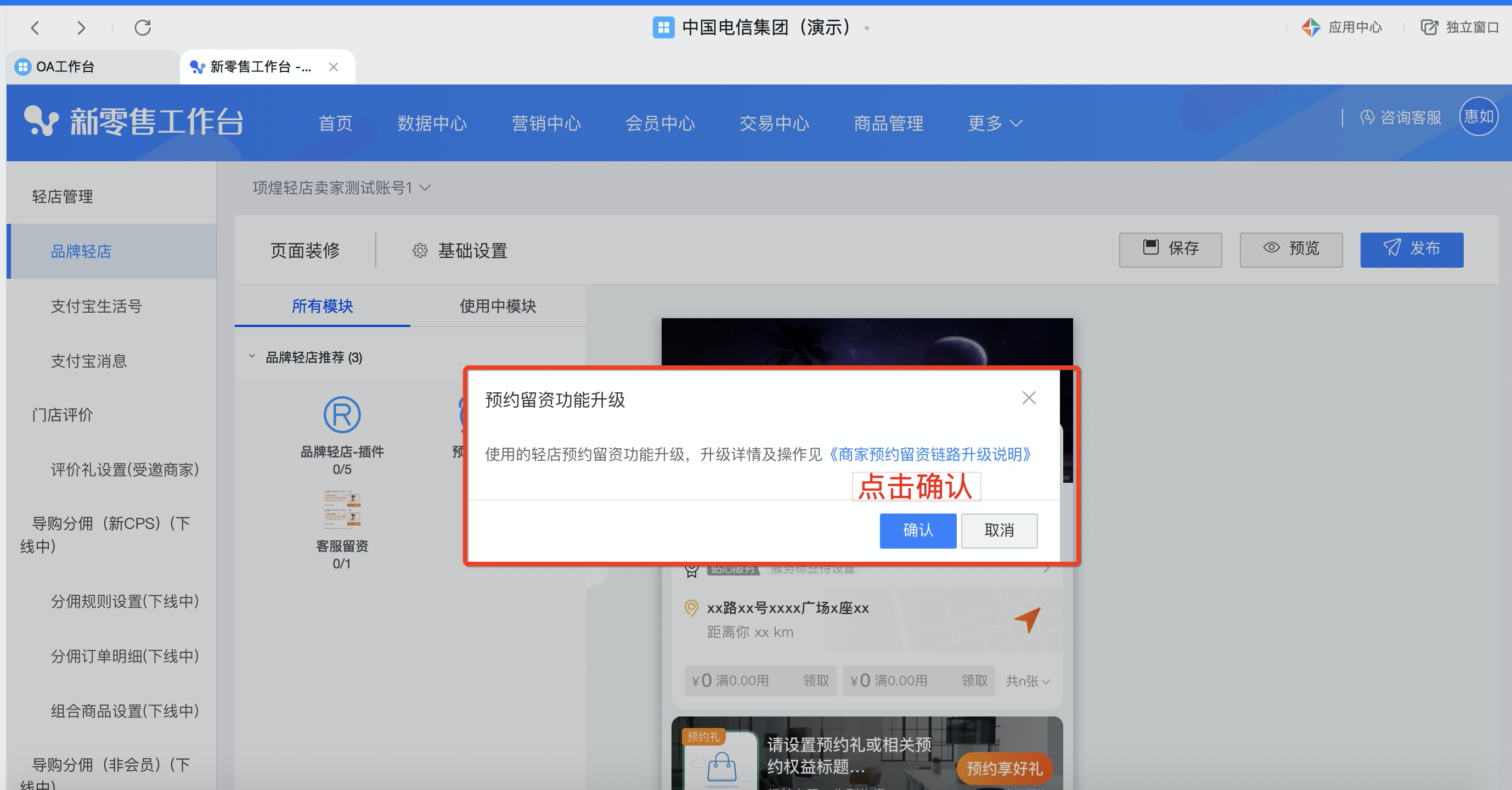Open 组合商品设置(下线中) in the sidebar
The image size is (1512, 790).
[x=125, y=711]
